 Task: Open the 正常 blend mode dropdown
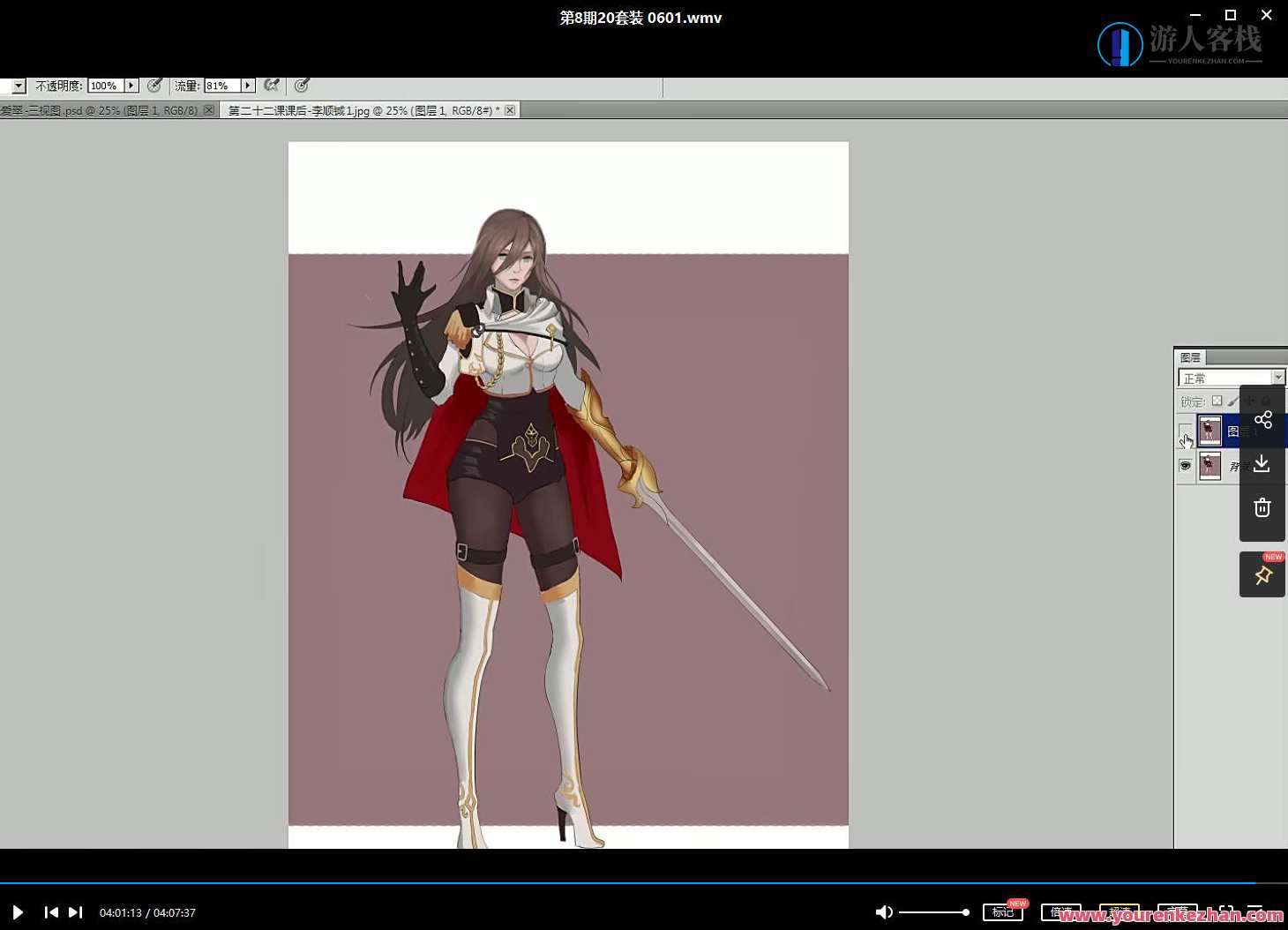point(1277,378)
